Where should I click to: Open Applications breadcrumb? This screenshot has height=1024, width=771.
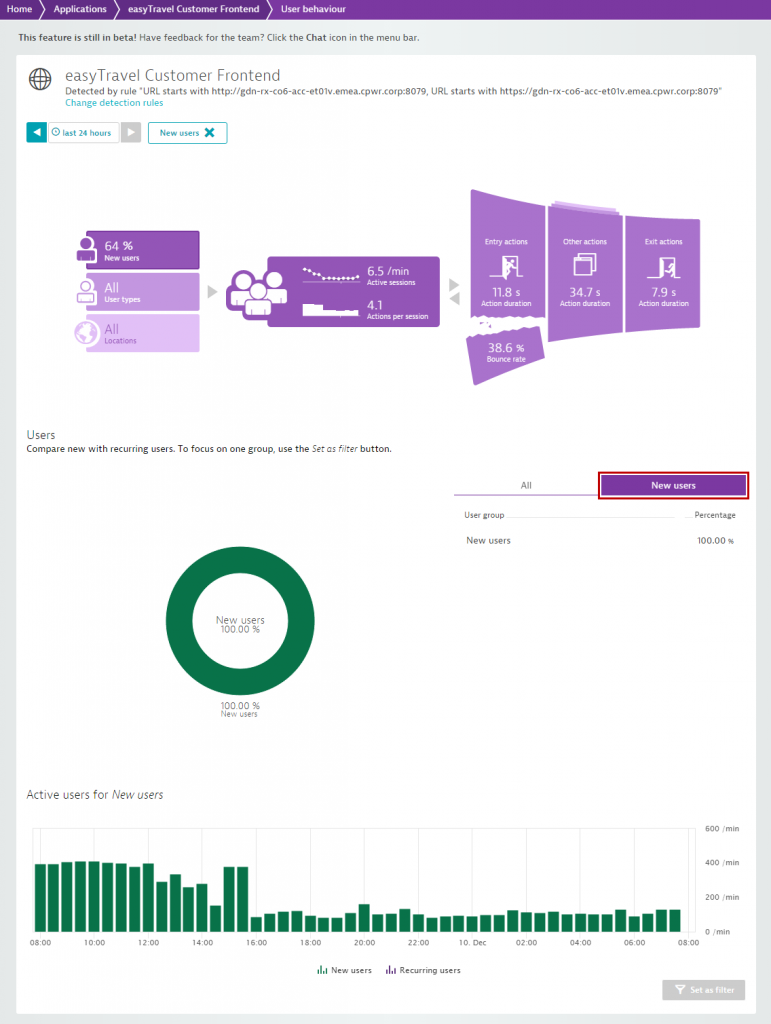(x=80, y=9)
